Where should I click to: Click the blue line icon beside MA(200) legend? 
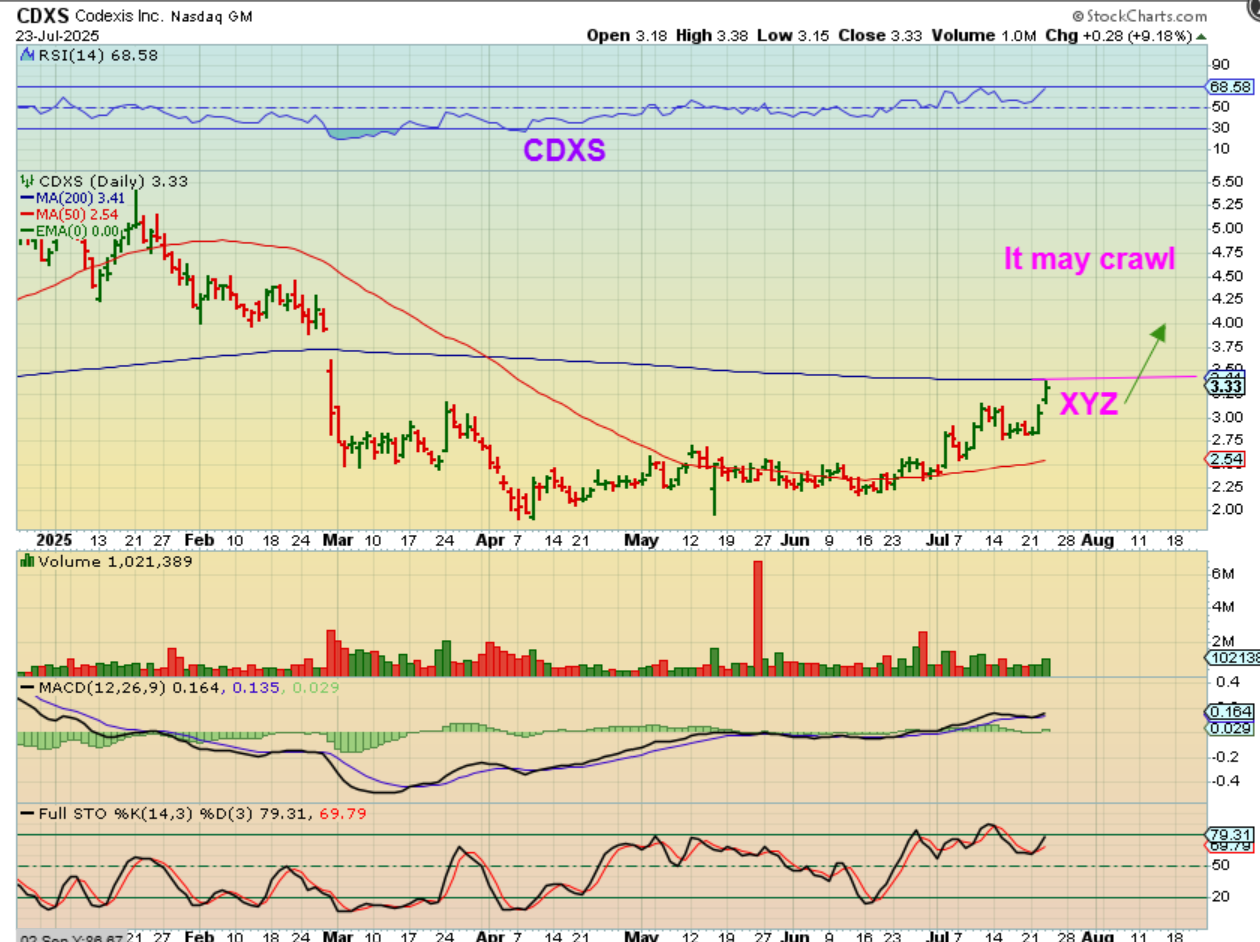[26, 198]
